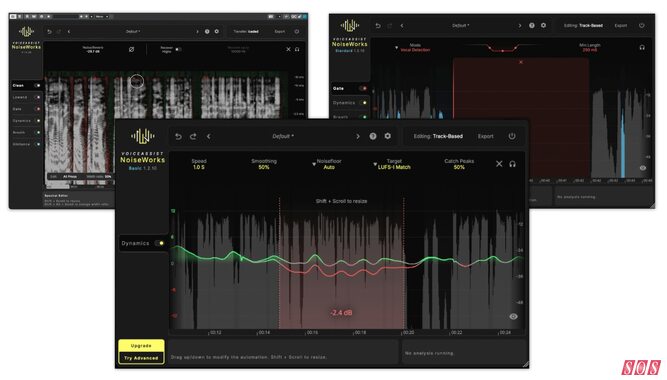Toggle waveform eye visibility in right Gate window
This screenshot has height=380, width=667.
coord(643,168)
